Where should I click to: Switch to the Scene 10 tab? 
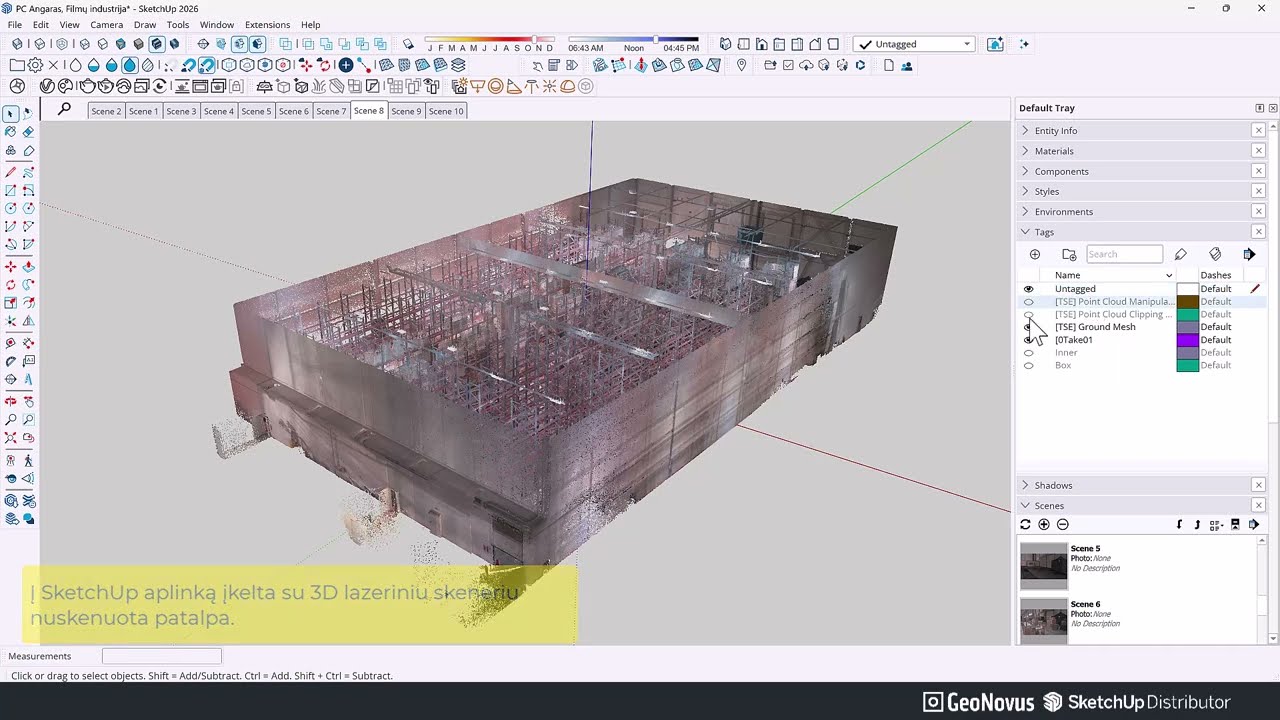(446, 111)
